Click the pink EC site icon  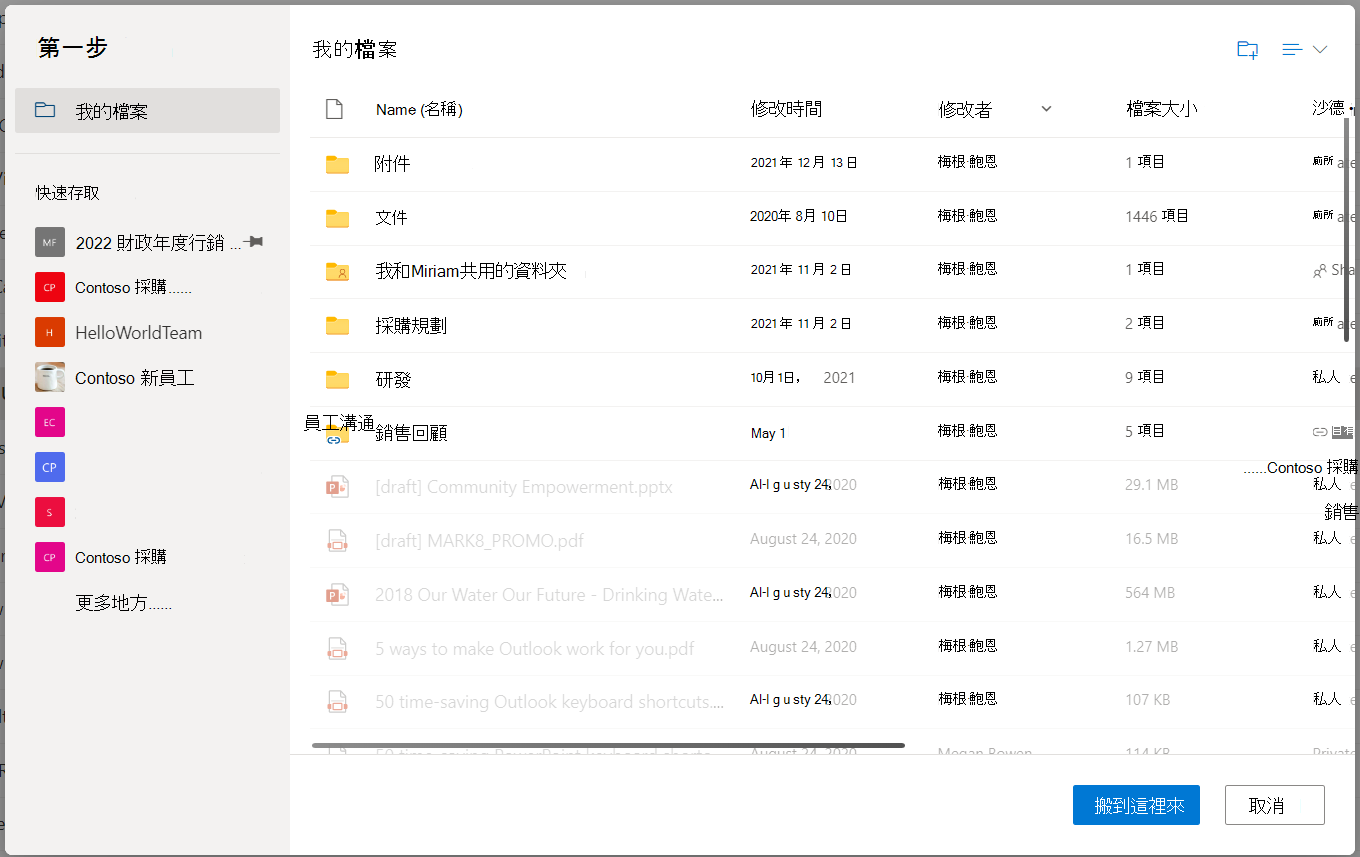[49, 422]
